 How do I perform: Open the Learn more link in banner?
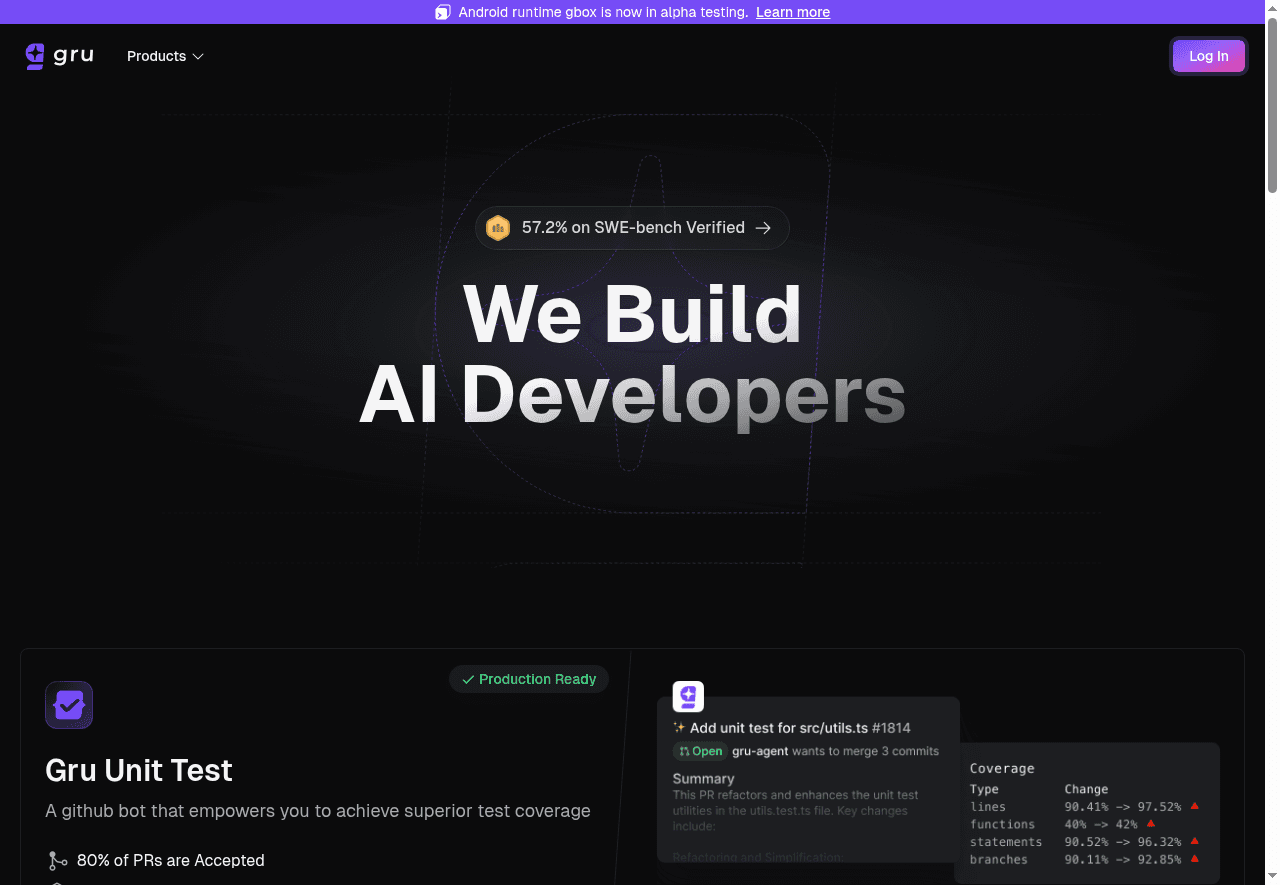point(792,12)
